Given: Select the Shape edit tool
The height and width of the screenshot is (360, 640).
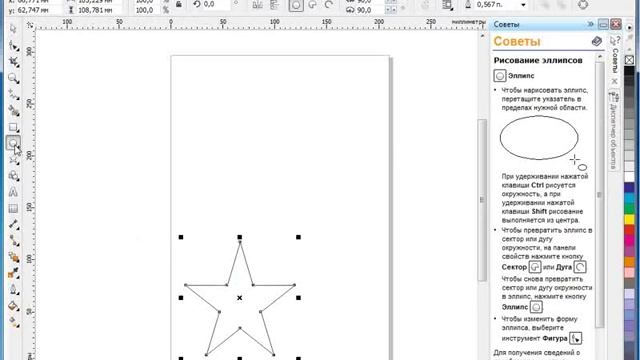Looking at the screenshot, I should coord(13,46).
